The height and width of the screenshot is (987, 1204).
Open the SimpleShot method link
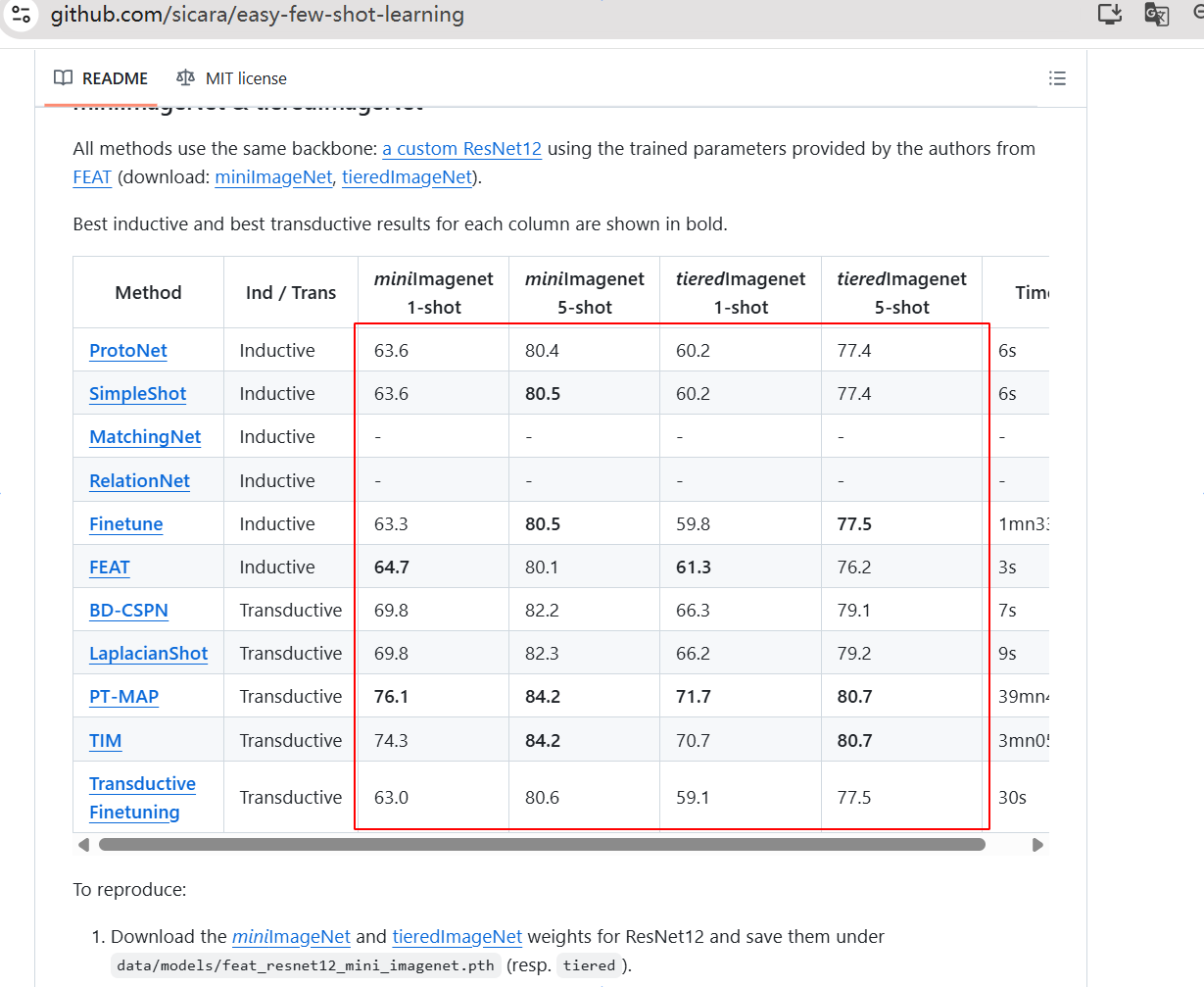tap(138, 394)
